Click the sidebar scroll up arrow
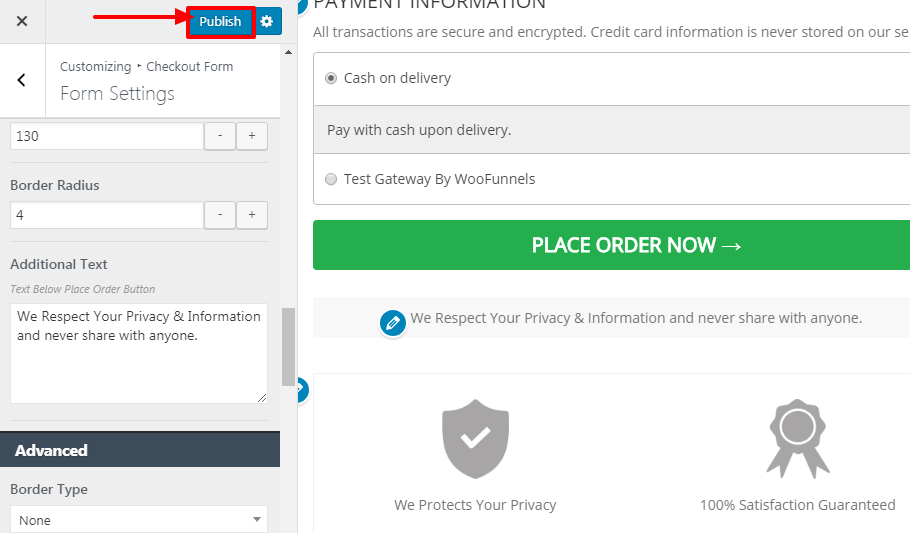910x533 pixels. (x=288, y=53)
